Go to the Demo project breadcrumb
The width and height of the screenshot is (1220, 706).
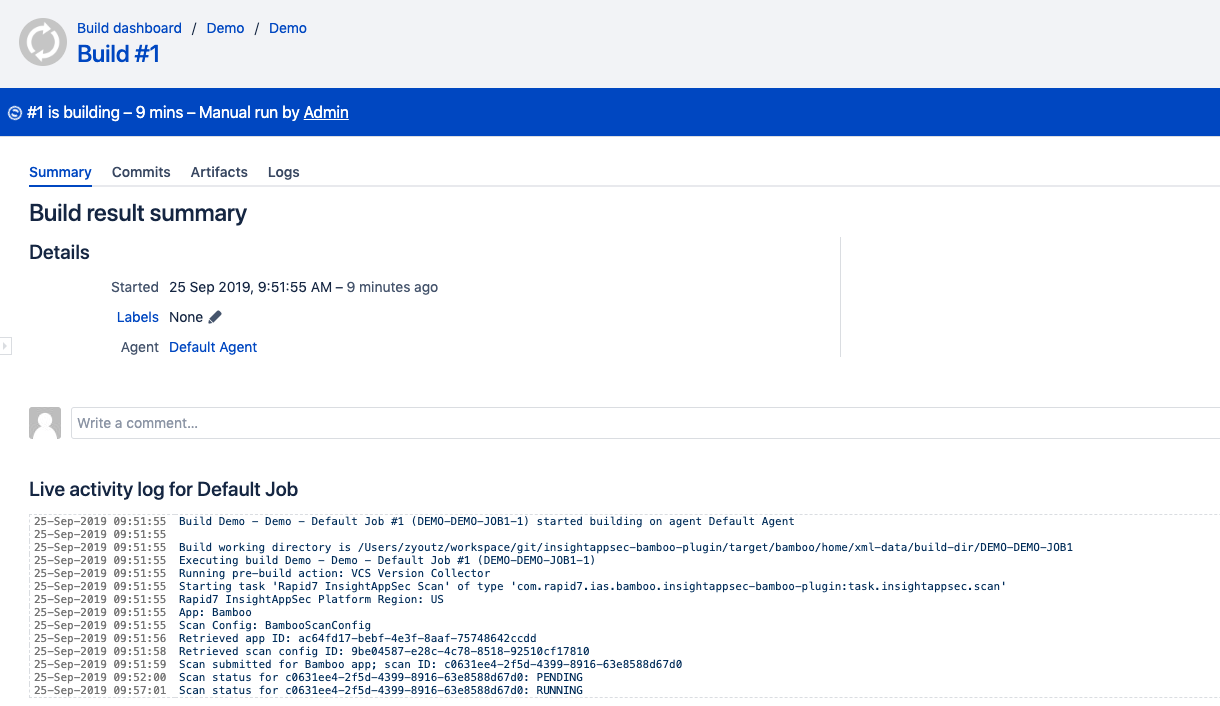[225, 28]
